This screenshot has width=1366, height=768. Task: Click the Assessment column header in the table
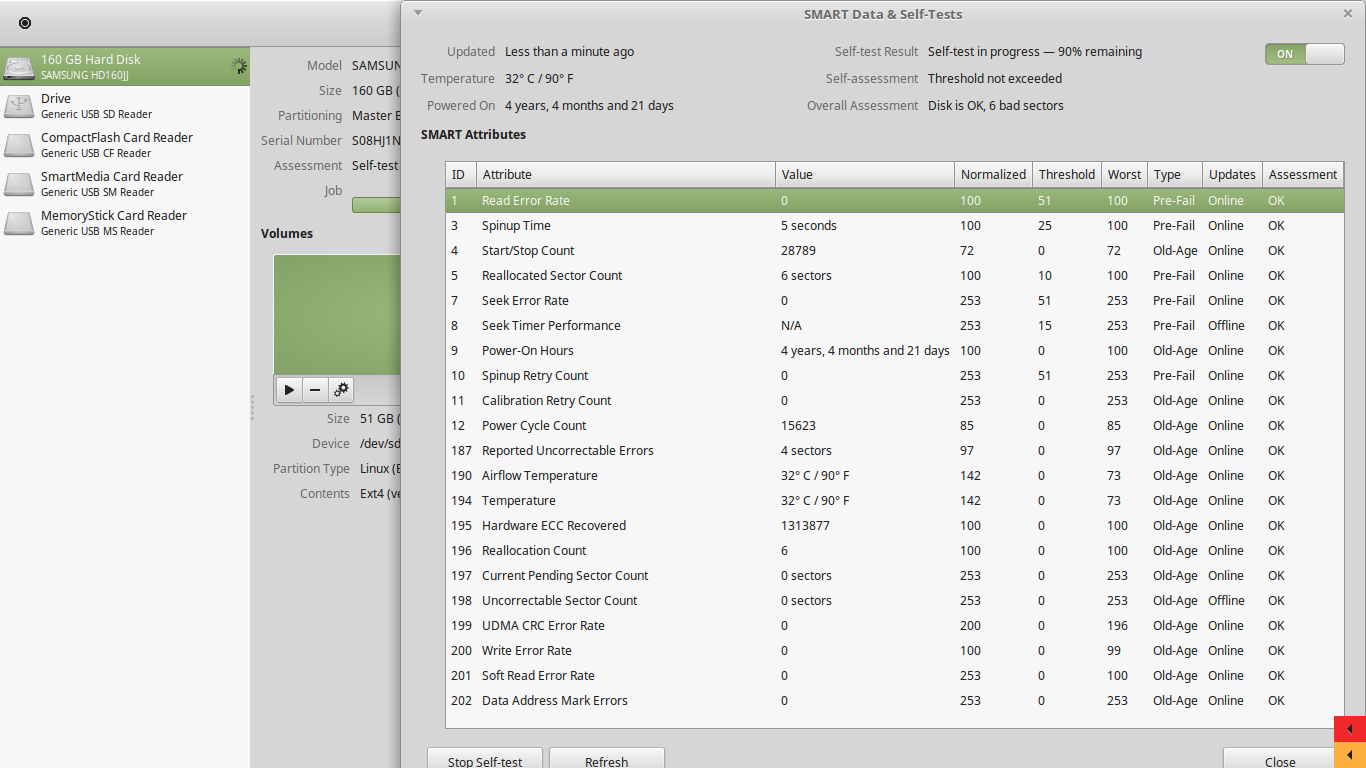pos(1303,174)
